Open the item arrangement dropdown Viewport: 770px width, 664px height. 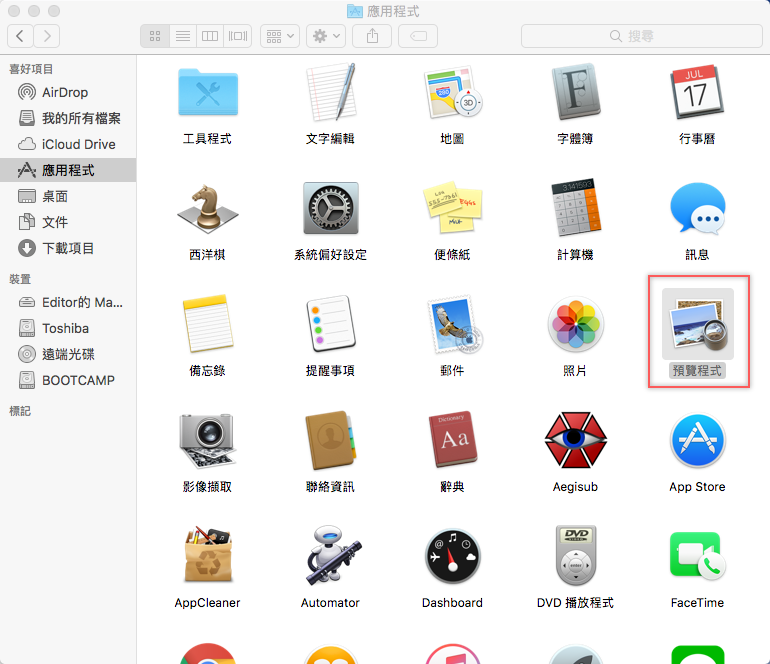[280, 36]
